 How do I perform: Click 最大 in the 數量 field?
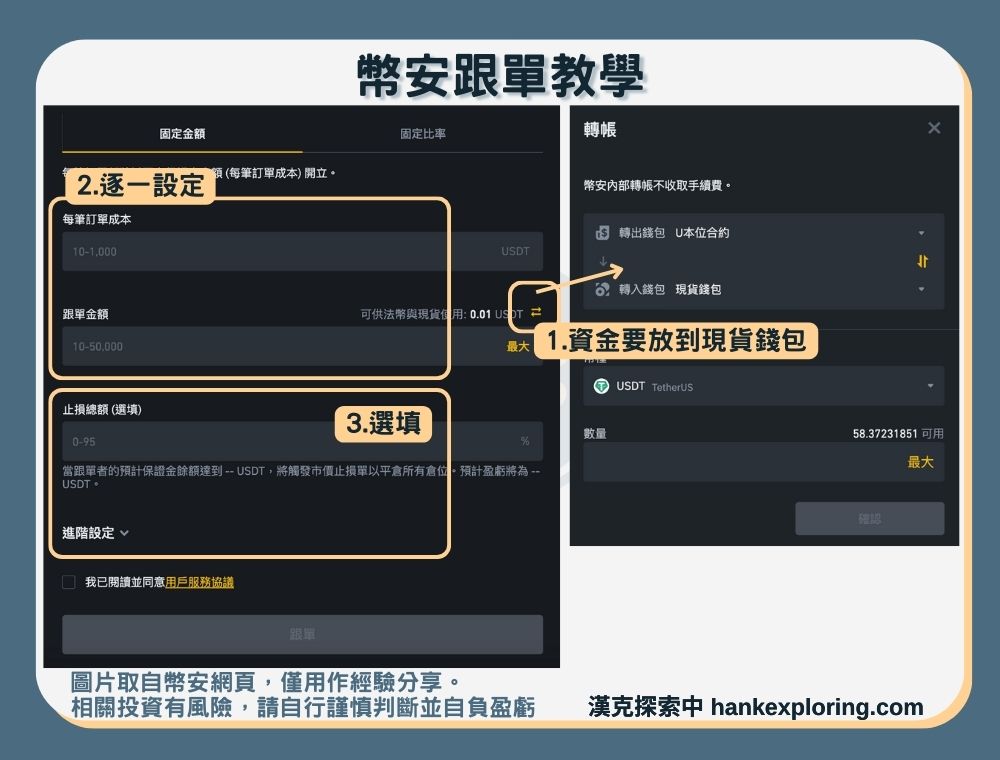[920, 462]
